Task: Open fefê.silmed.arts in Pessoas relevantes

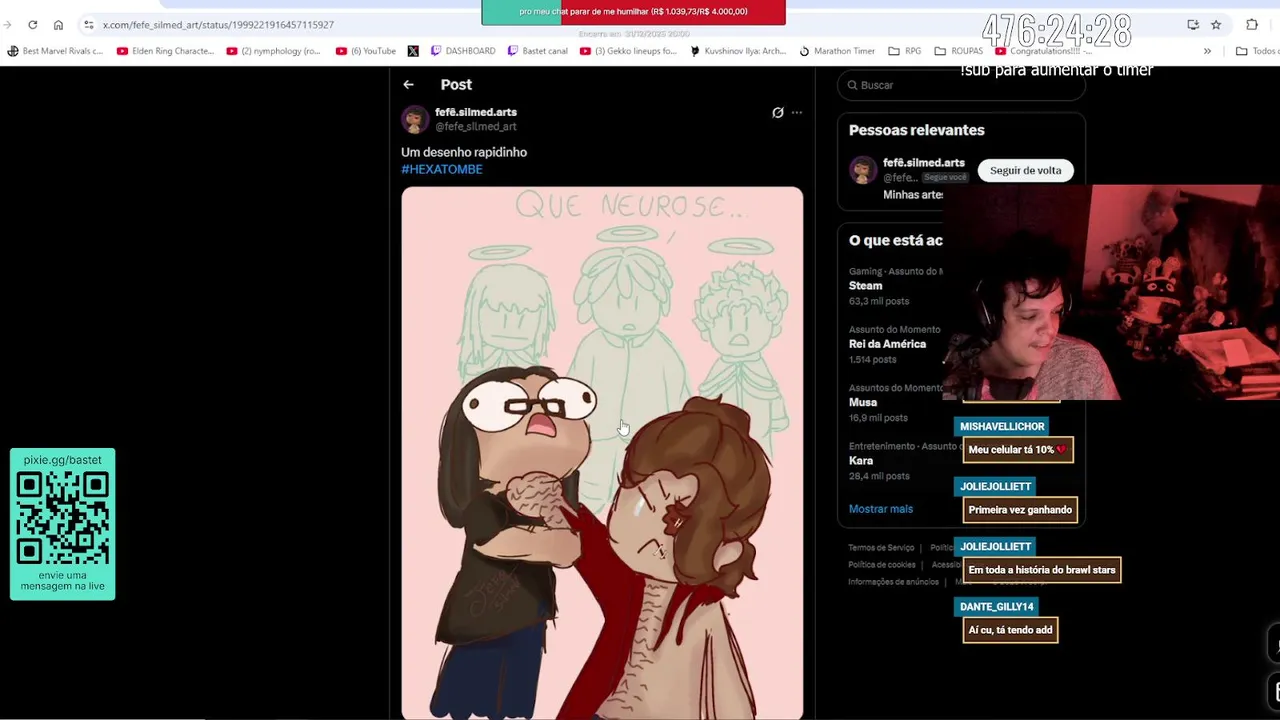Action: [924, 162]
